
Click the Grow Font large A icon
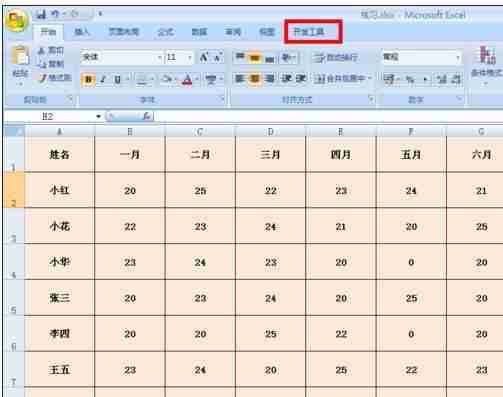pos(204,57)
